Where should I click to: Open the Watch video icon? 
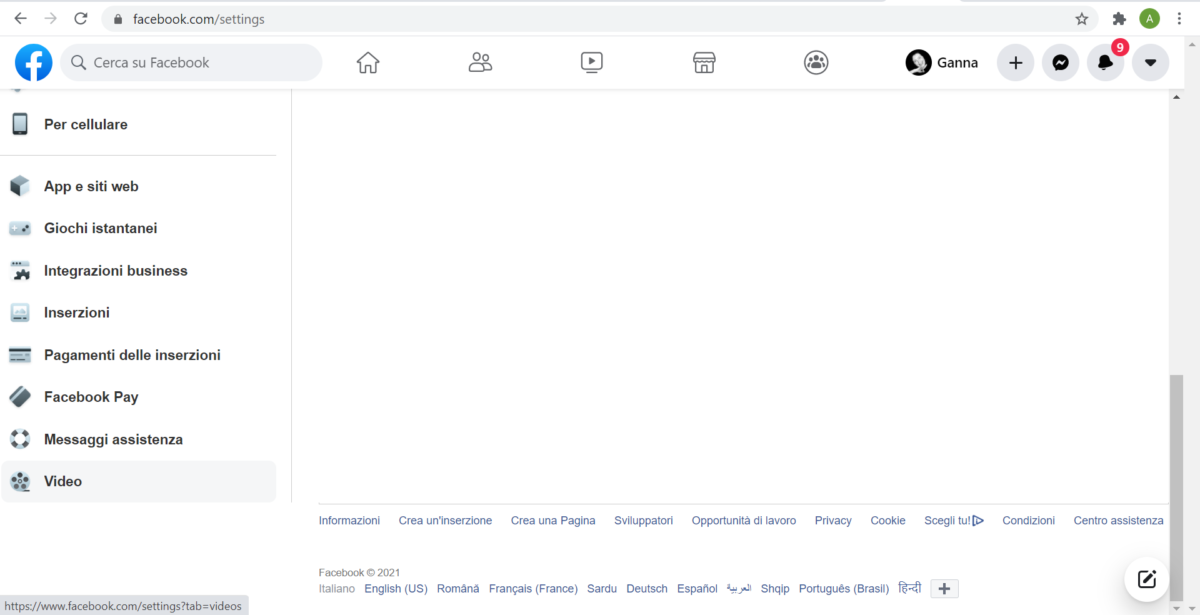tap(592, 63)
